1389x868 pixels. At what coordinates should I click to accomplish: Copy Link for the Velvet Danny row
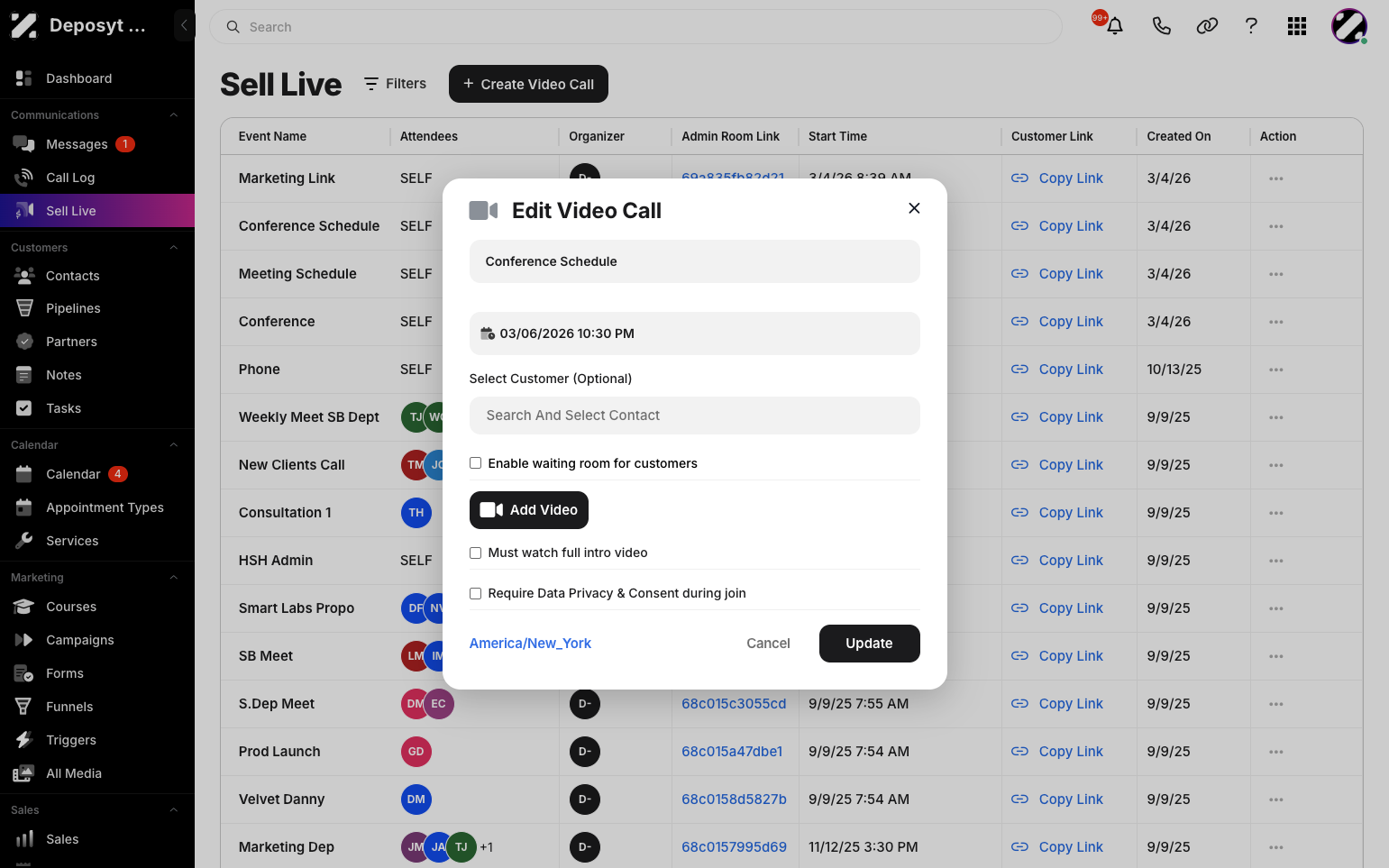click(x=1057, y=799)
